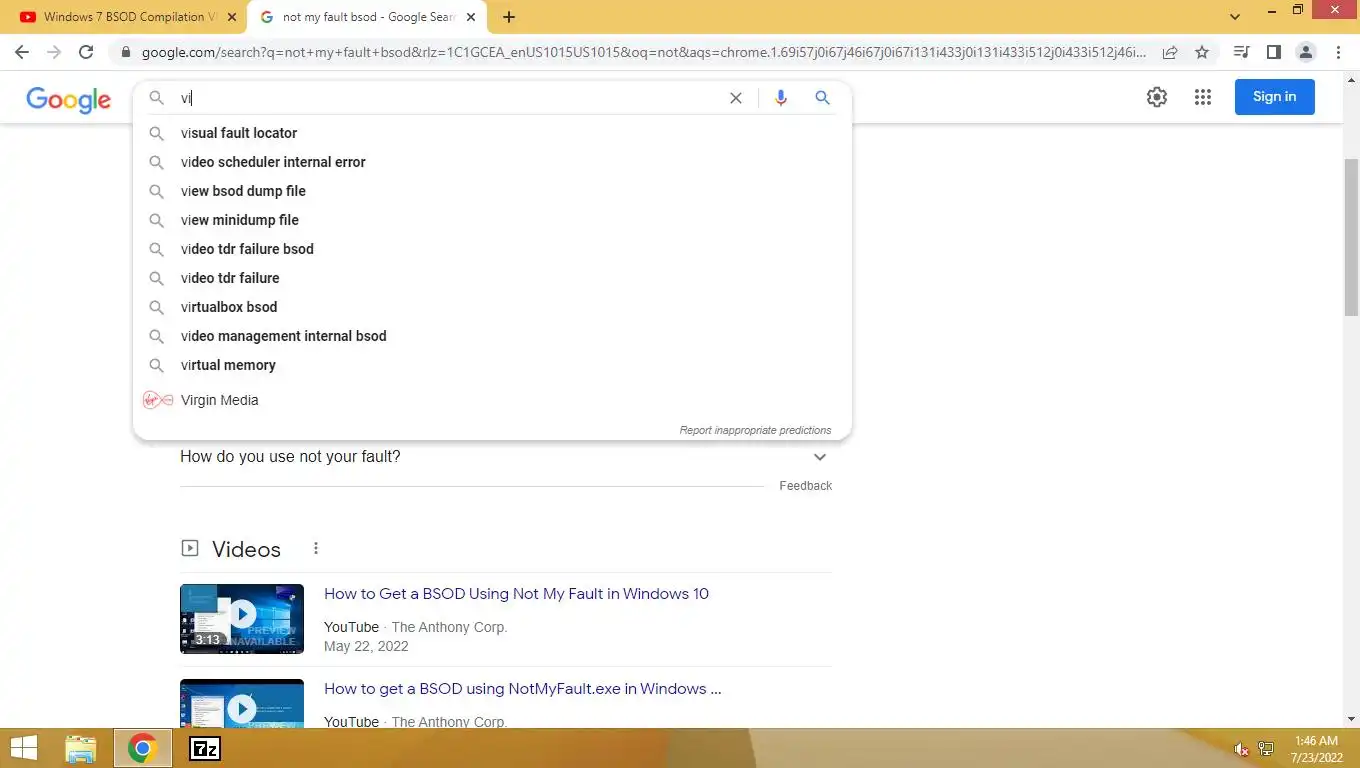This screenshot has width=1360, height=768.
Task: Open Google quick settings gear
Action: 1157,97
